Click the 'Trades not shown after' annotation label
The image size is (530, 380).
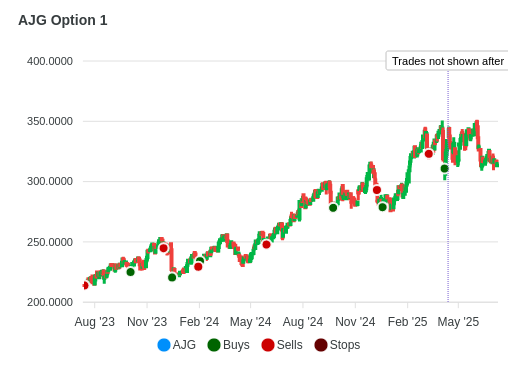click(x=448, y=61)
